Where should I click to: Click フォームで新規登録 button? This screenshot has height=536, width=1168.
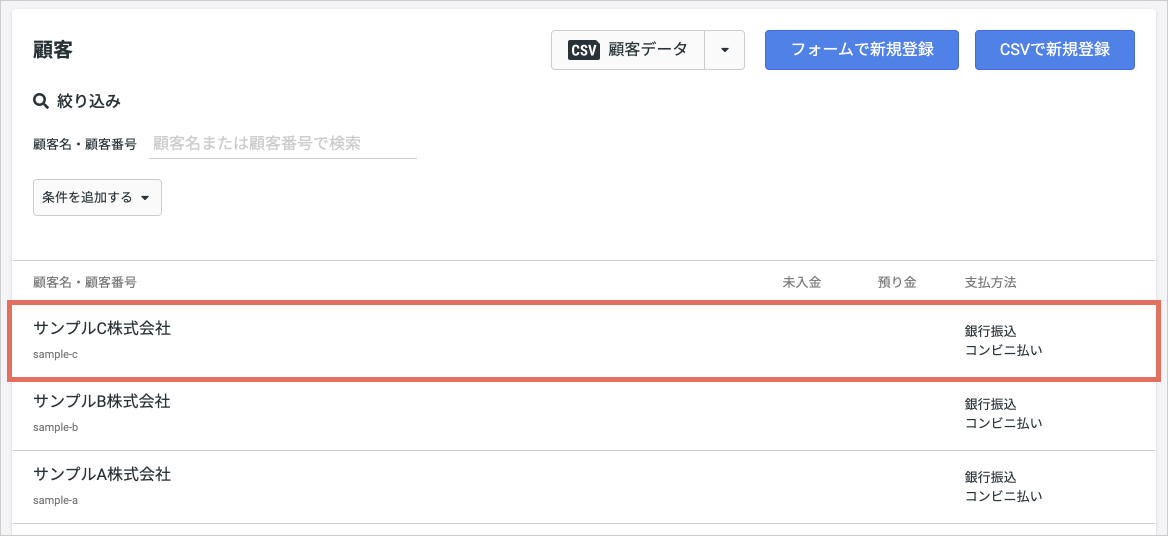click(862, 50)
